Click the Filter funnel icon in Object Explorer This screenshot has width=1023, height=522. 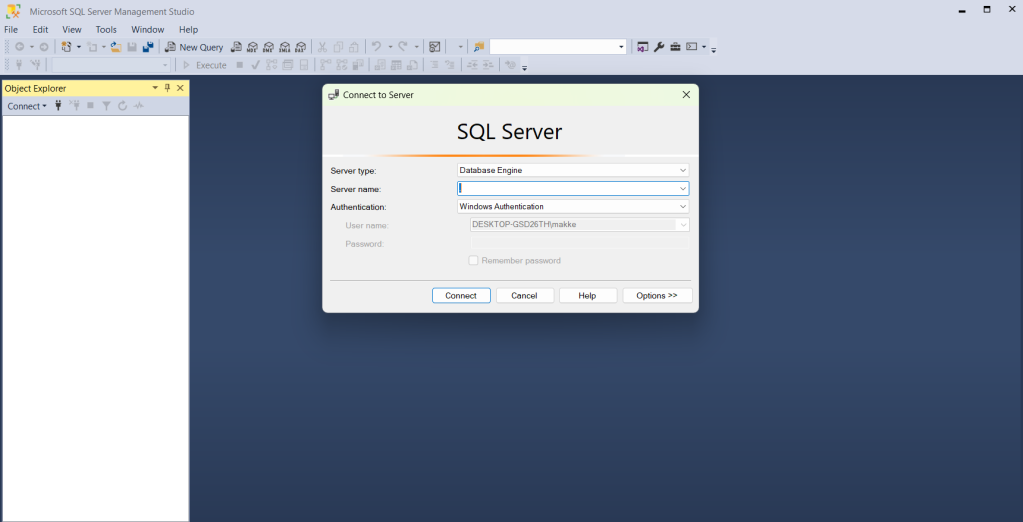pyautogui.click(x=106, y=106)
